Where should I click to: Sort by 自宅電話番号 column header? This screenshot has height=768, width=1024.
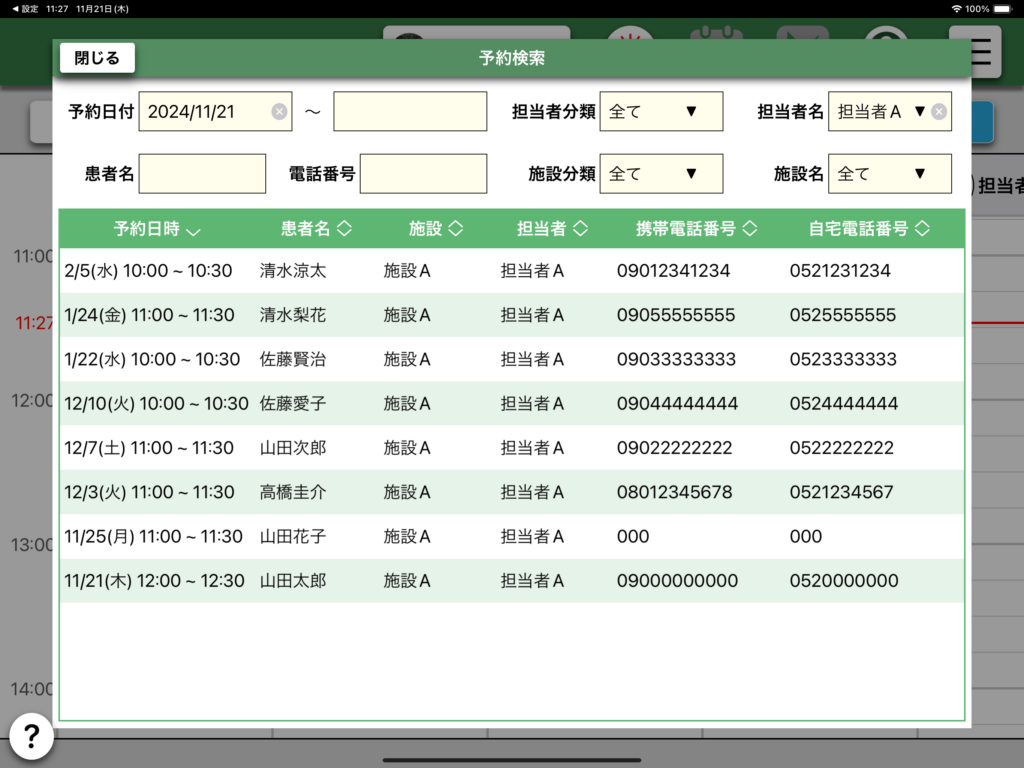pos(869,229)
